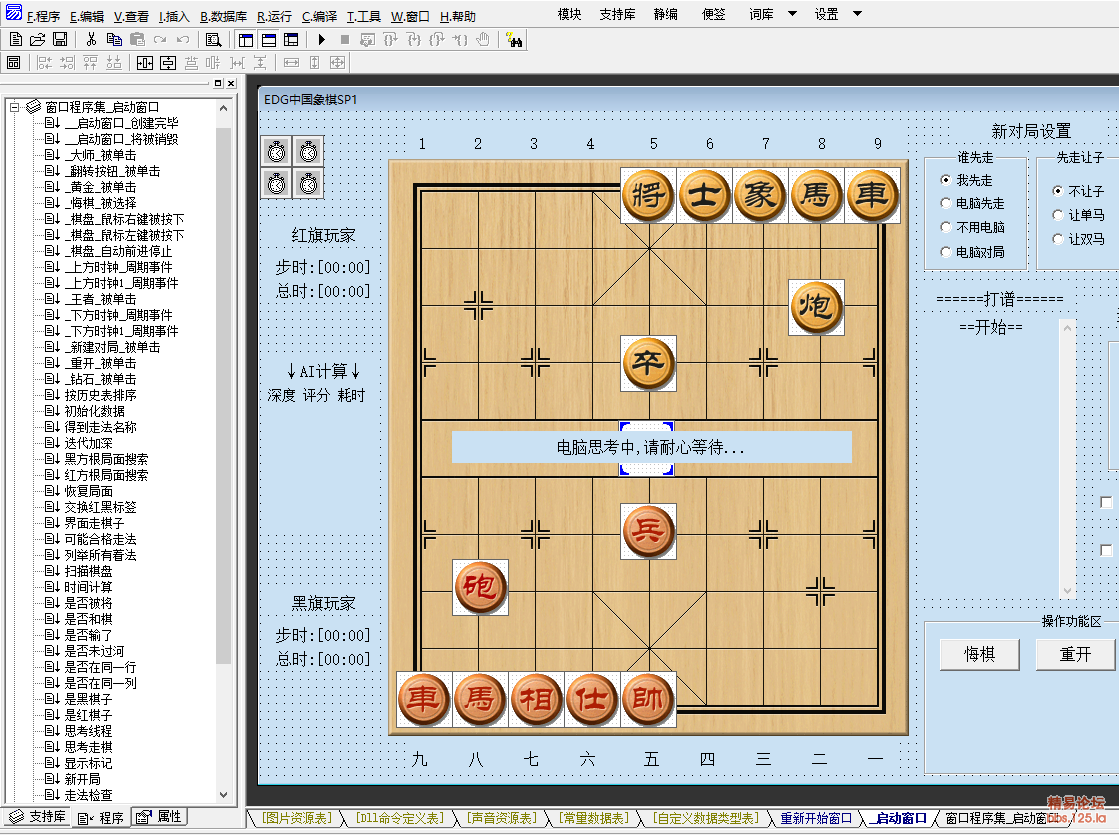Click the Copy toolbar icon
1119x835 pixels.
coord(113,40)
